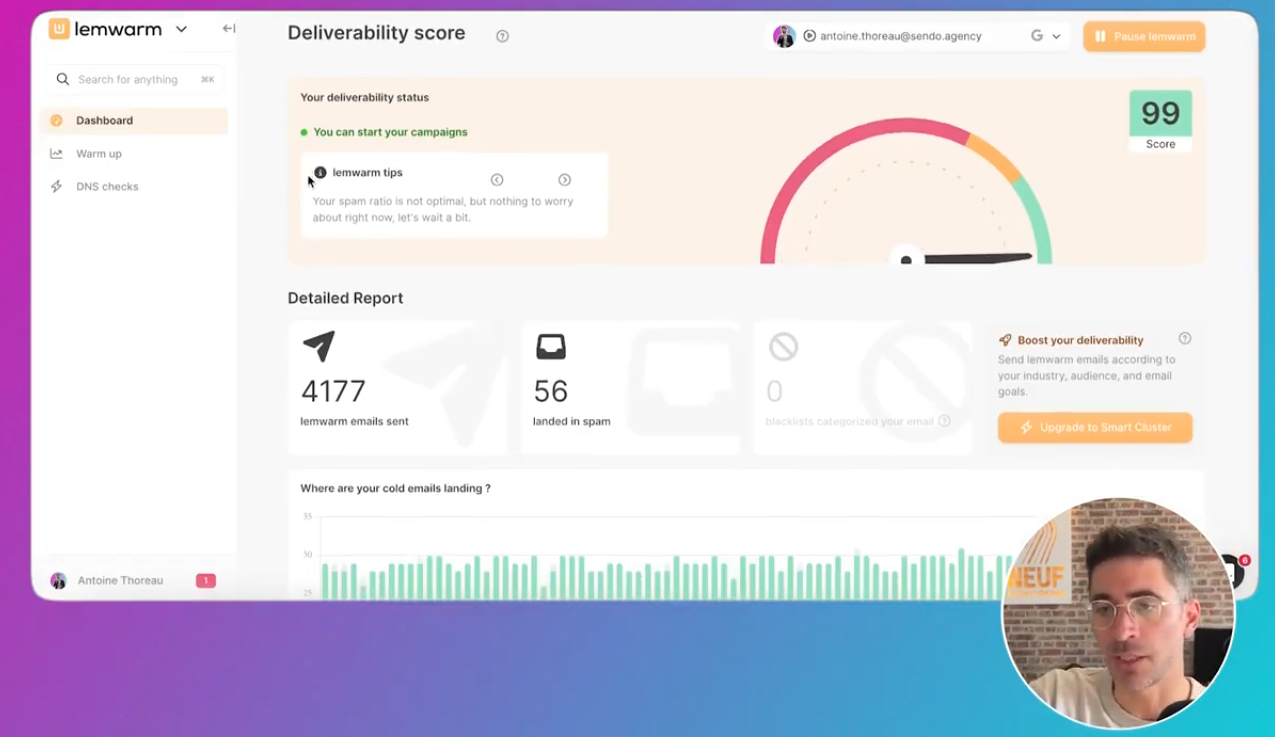The height and width of the screenshot is (737, 1275).
Task: Pause lemwarm with the orange button
Action: pyautogui.click(x=1144, y=37)
